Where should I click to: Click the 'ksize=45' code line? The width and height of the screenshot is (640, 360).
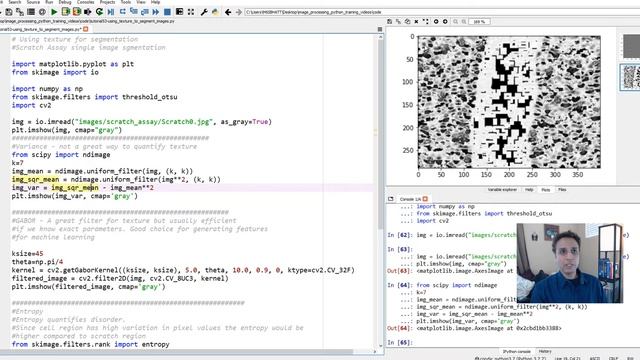pos(27,253)
